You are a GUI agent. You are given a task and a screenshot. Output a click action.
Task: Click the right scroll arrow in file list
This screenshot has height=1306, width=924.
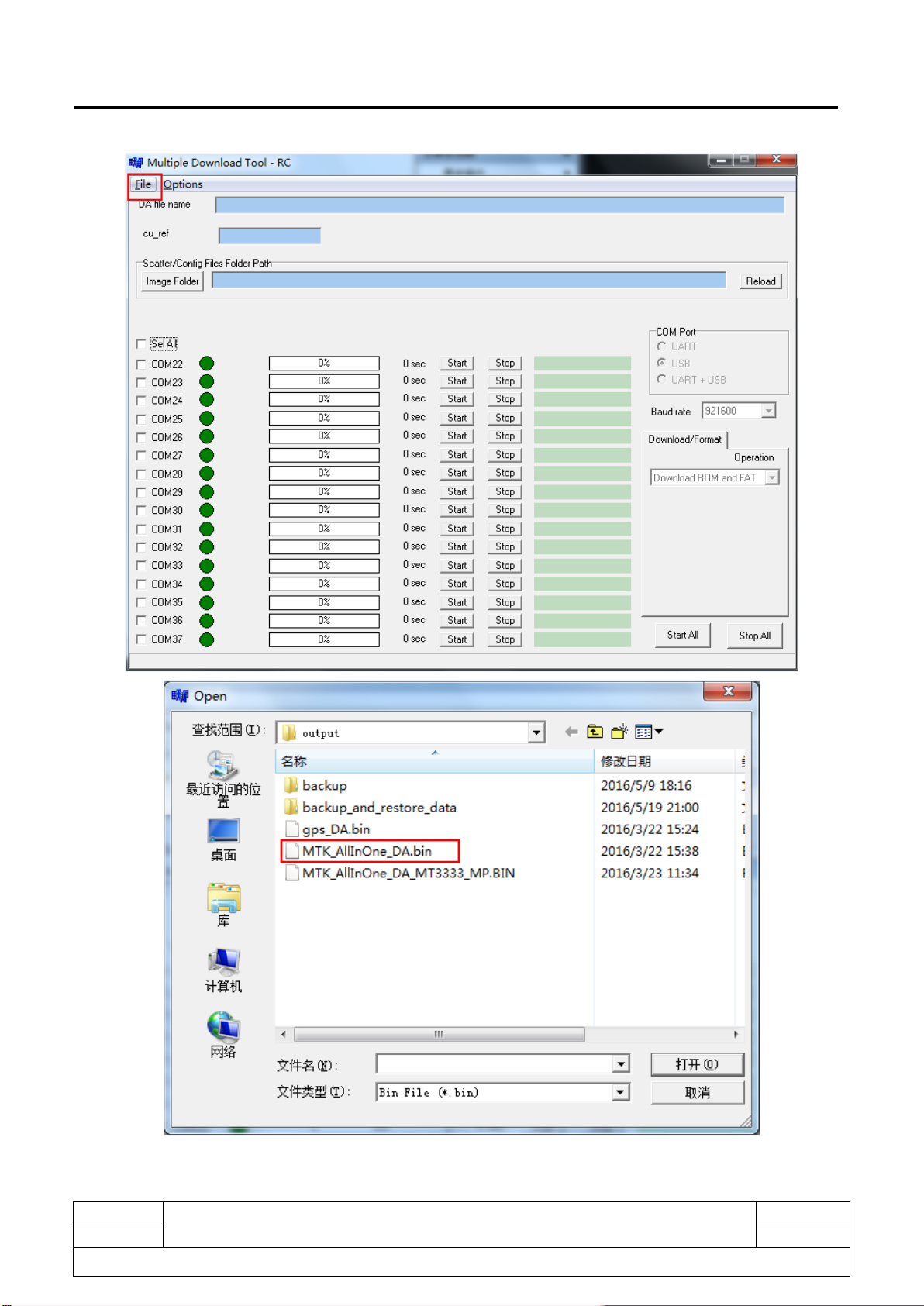coord(736,1035)
